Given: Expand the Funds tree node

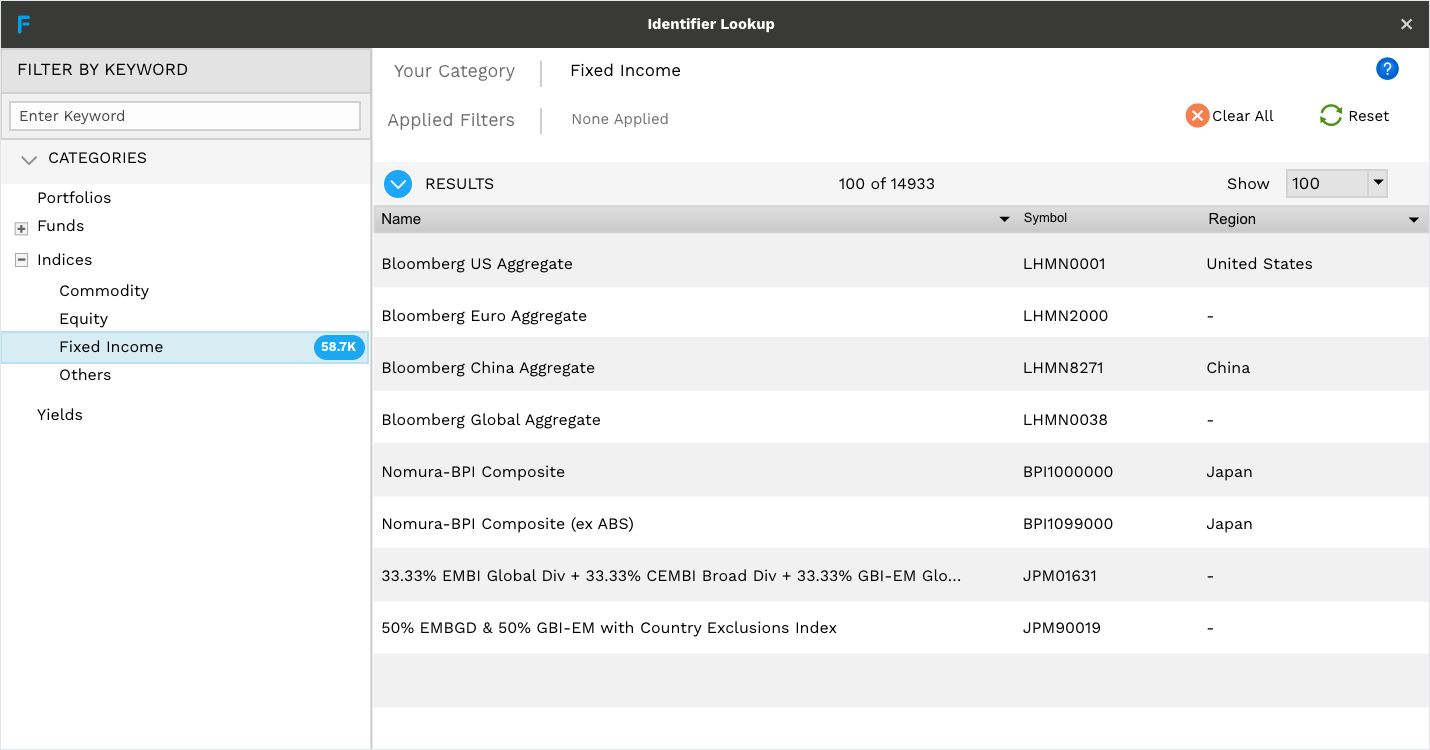Looking at the screenshot, I should (x=21, y=228).
